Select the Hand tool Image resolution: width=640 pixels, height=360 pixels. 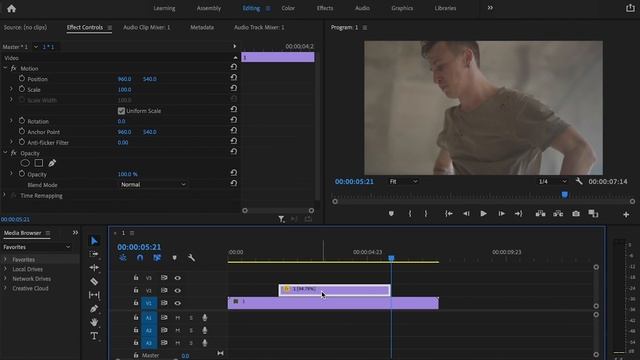(94, 322)
